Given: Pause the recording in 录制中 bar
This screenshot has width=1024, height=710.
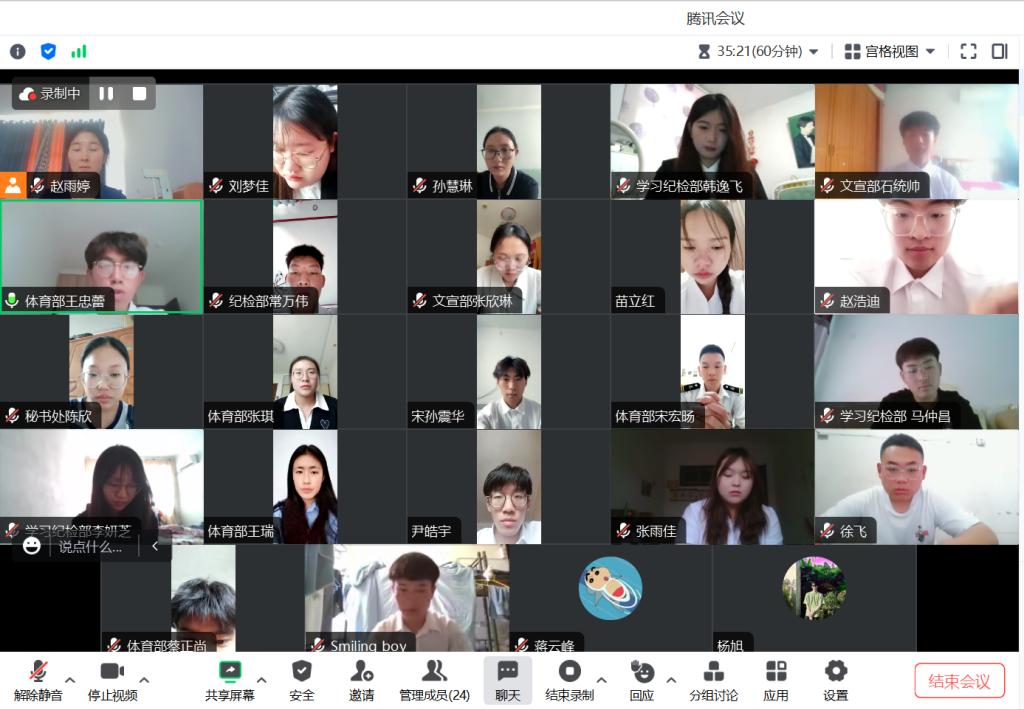Looking at the screenshot, I should click(x=106, y=93).
